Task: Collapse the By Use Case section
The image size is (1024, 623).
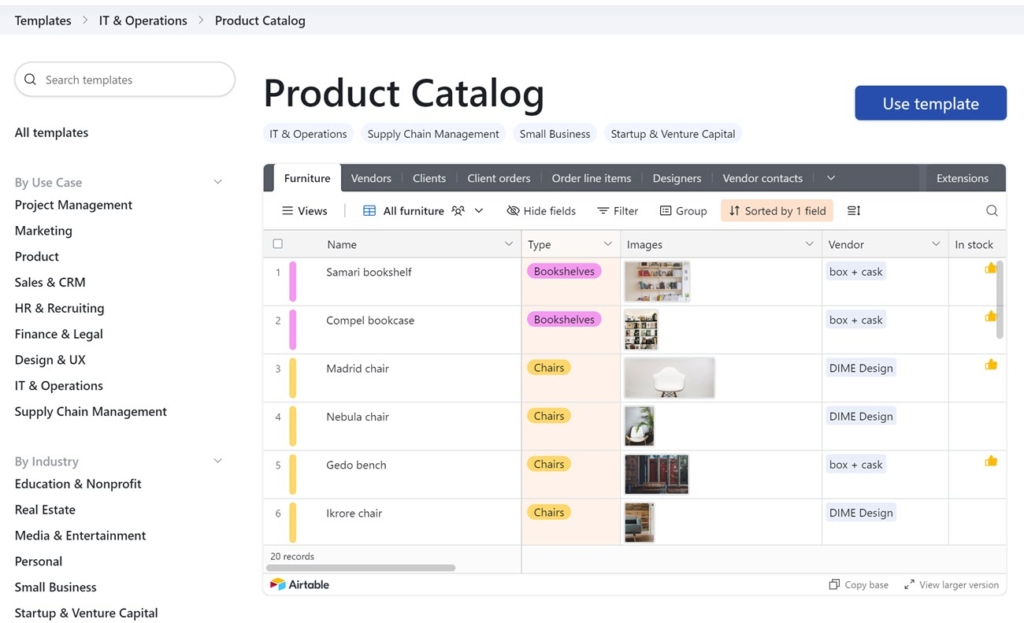Action: point(218,182)
